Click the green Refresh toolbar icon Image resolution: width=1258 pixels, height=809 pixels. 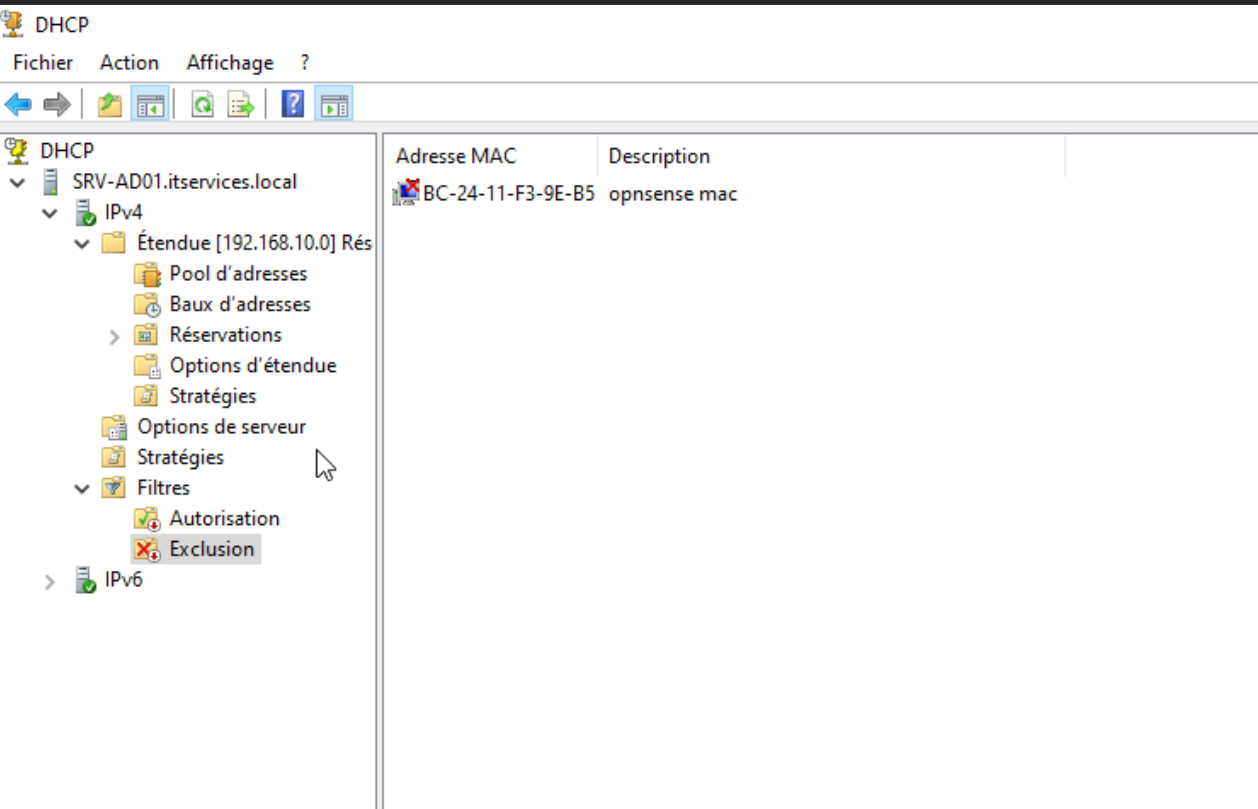point(202,104)
